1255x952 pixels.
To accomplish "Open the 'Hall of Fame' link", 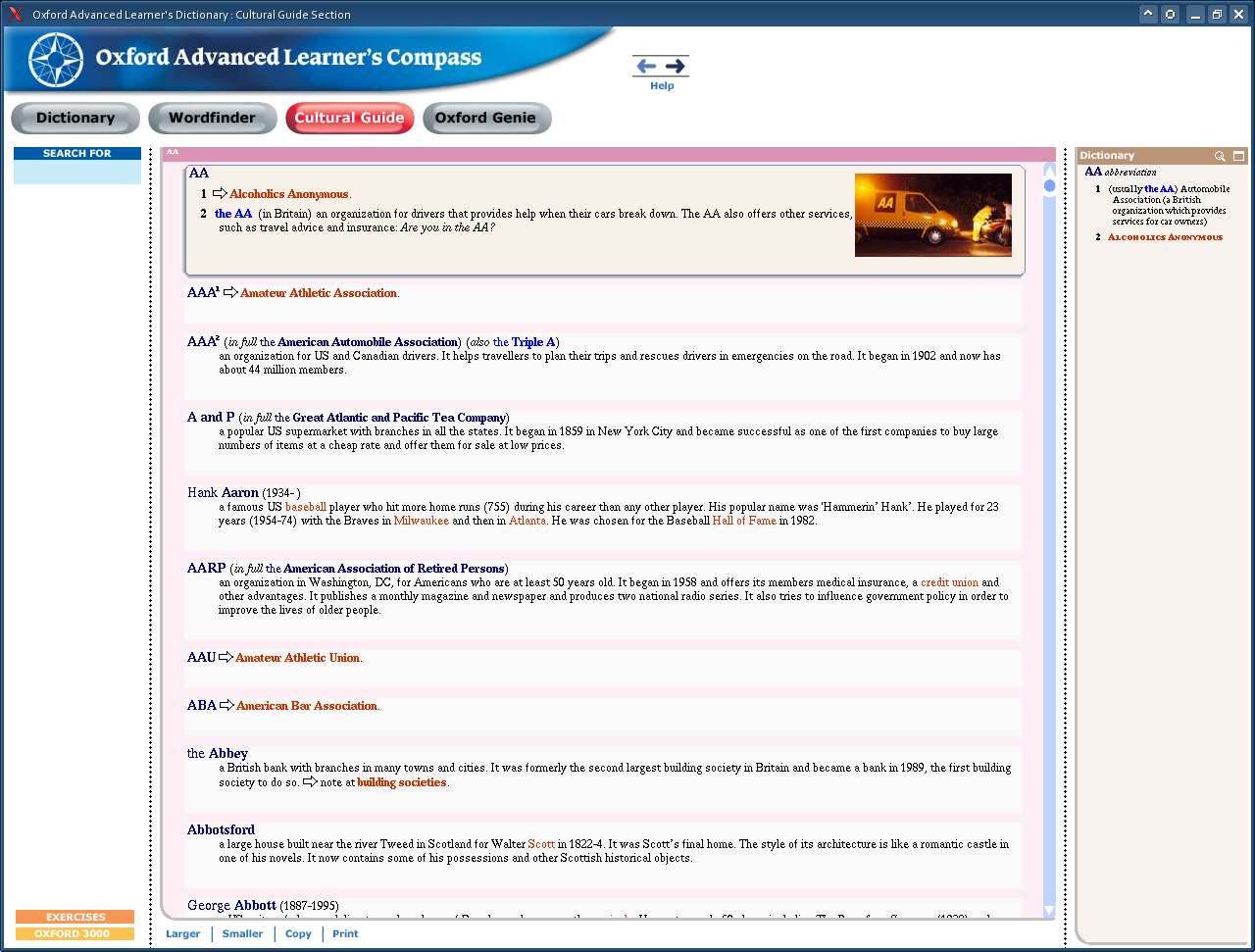I will coord(744,521).
